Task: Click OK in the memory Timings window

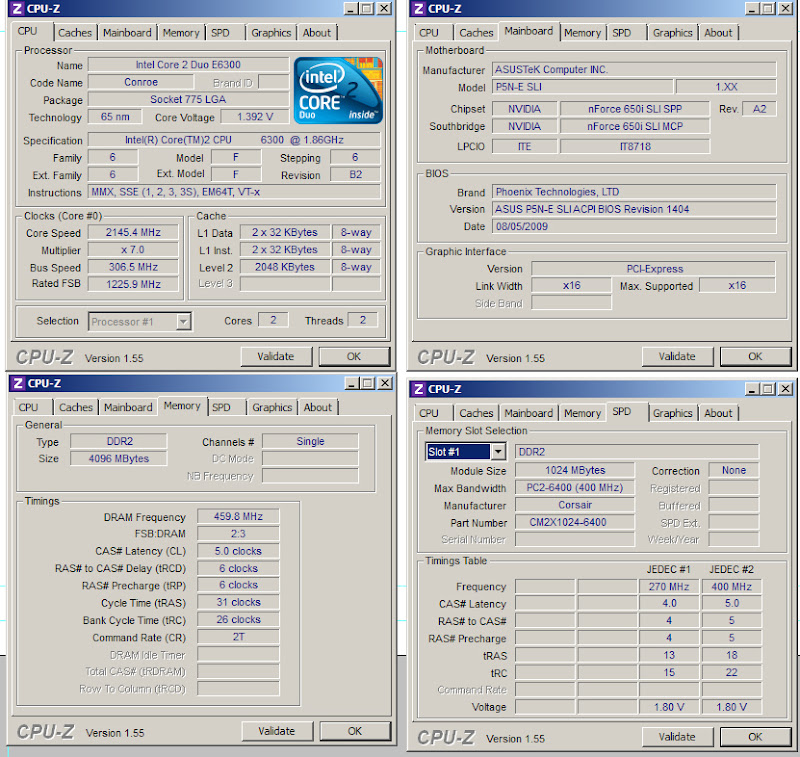Action: [x=355, y=731]
